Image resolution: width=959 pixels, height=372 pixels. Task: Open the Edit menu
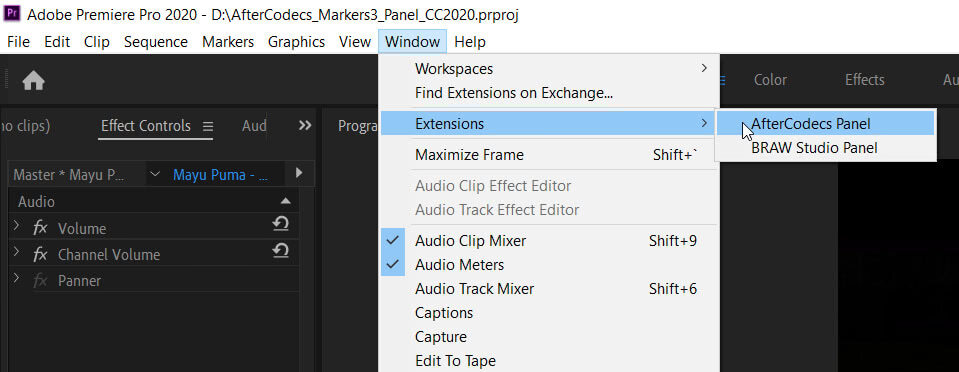click(57, 42)
